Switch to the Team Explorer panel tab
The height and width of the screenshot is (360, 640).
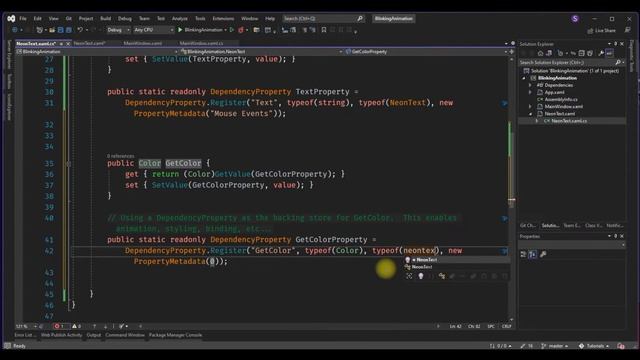[x=571, y=225]
